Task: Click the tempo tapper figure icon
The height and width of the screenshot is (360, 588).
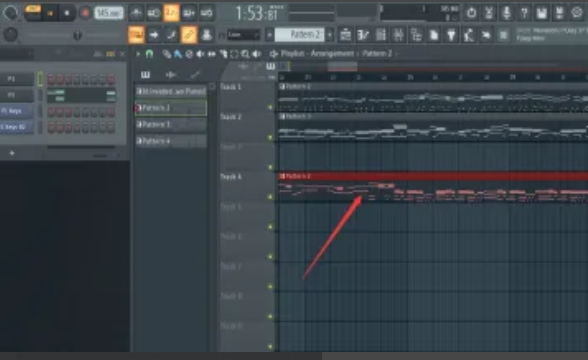Action: tap(469, 35)
